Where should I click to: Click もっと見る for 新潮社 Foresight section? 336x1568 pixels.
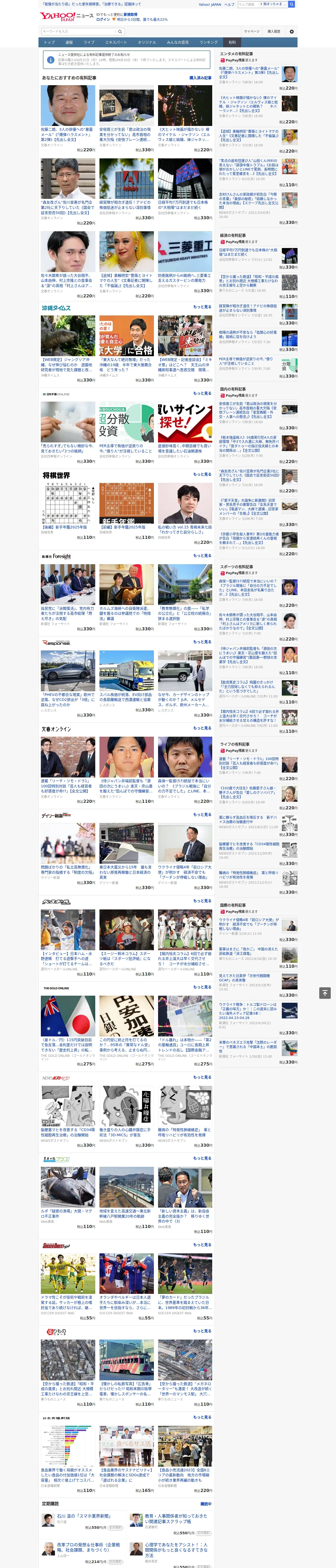point(203,556)
